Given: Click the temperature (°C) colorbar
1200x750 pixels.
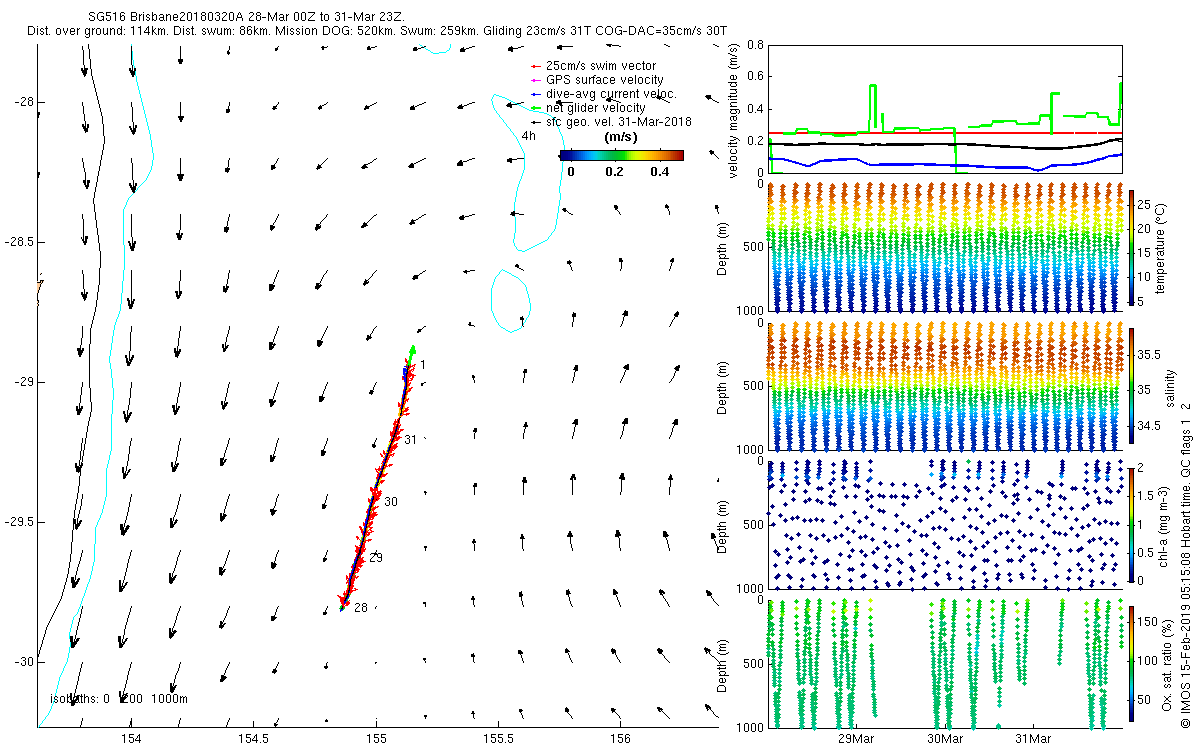Looking at the screenshot, I should point(1132,245).
